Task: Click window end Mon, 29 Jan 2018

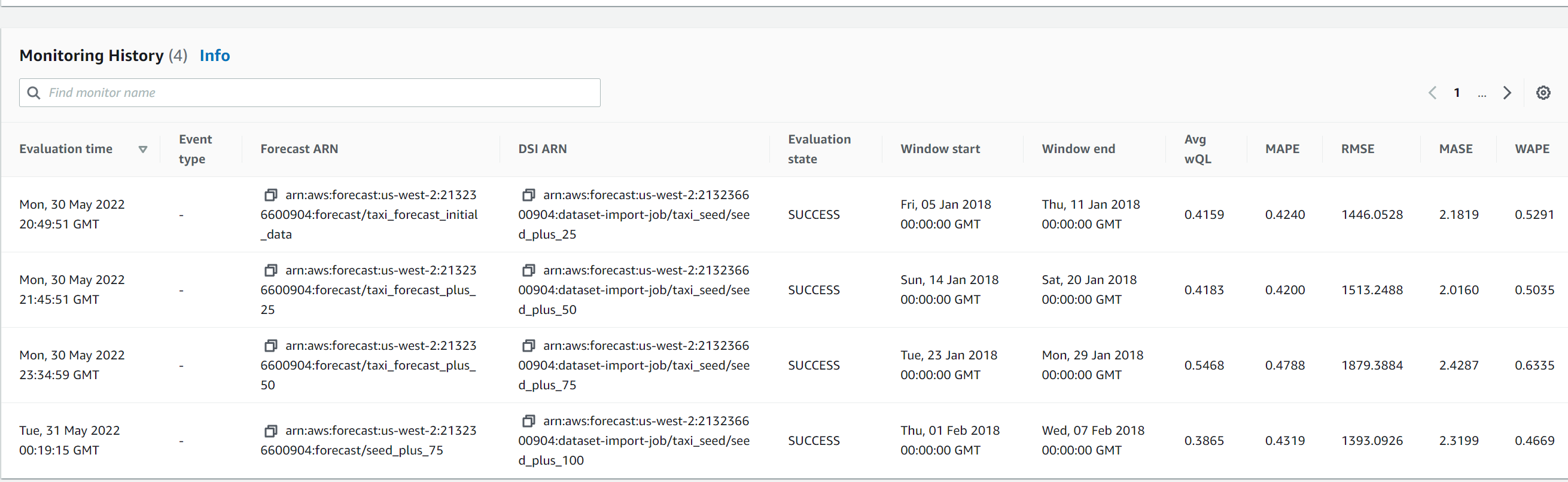Action: 1092,365
